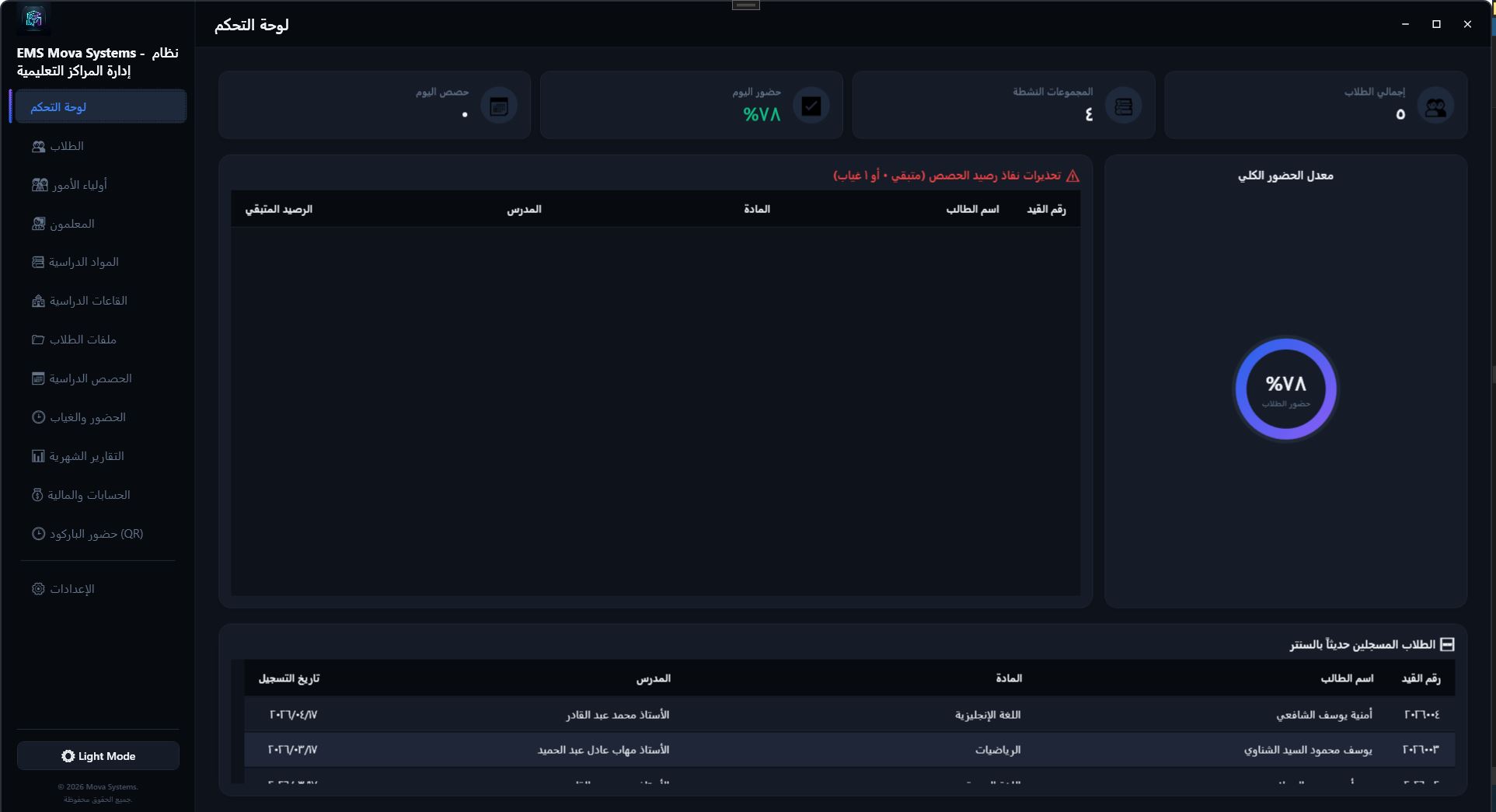Click اسم الطالب header in warnings table

[x=972, y=209]
